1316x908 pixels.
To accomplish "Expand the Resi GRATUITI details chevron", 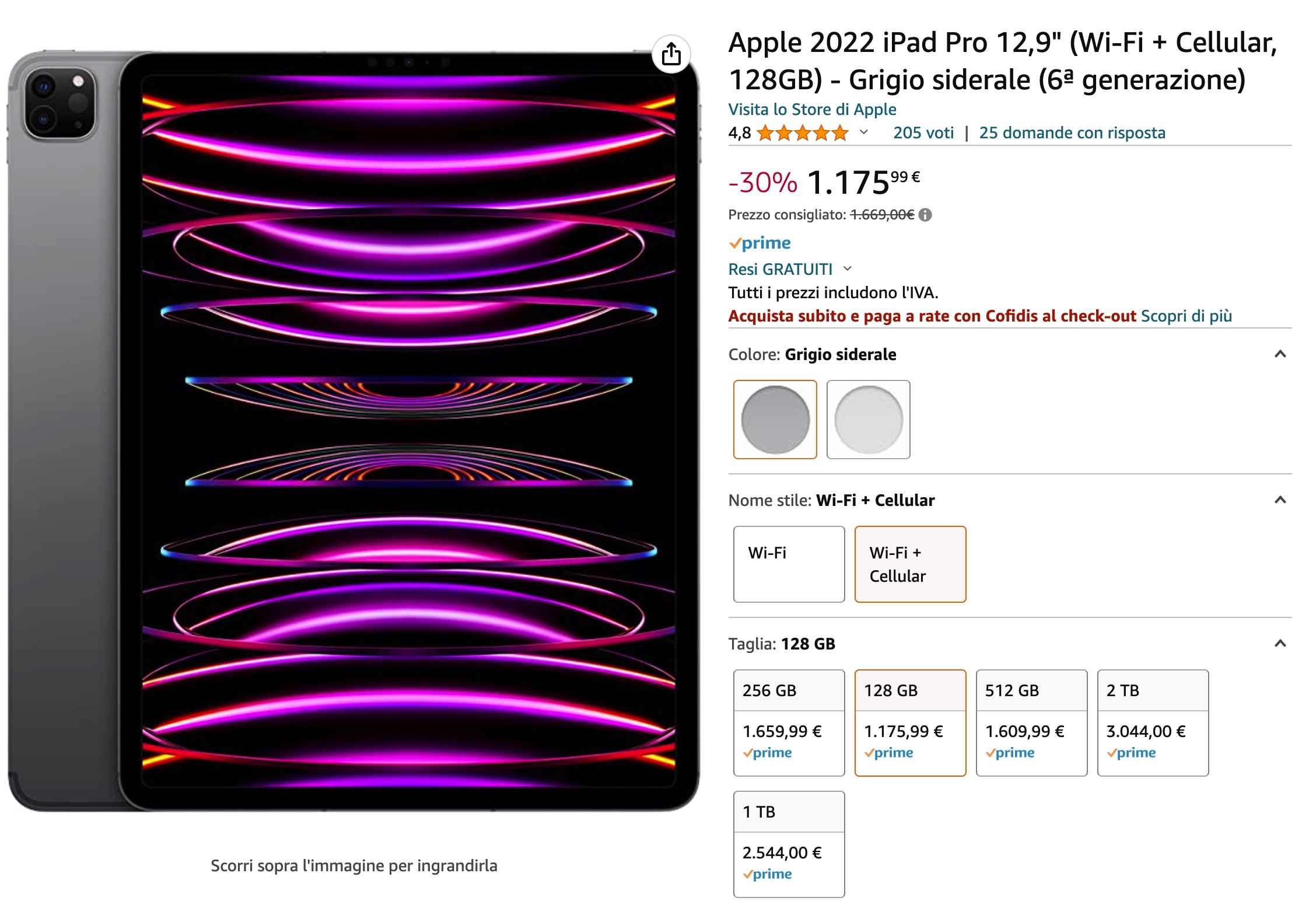I will (848, 269).
